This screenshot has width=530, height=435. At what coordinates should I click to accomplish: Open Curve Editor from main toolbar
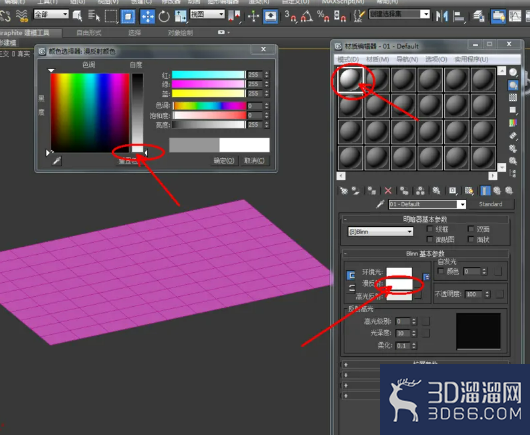click(515, 16)
